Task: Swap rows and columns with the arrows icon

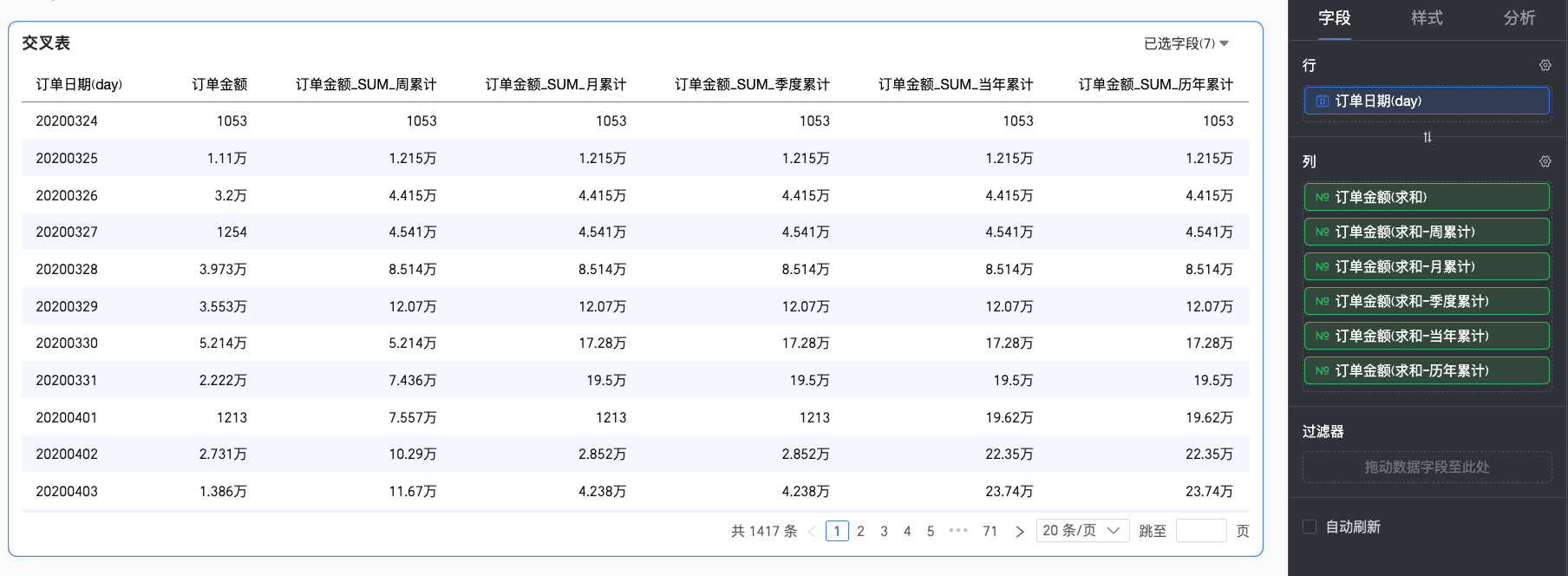Action: [x=1428, y=137]
